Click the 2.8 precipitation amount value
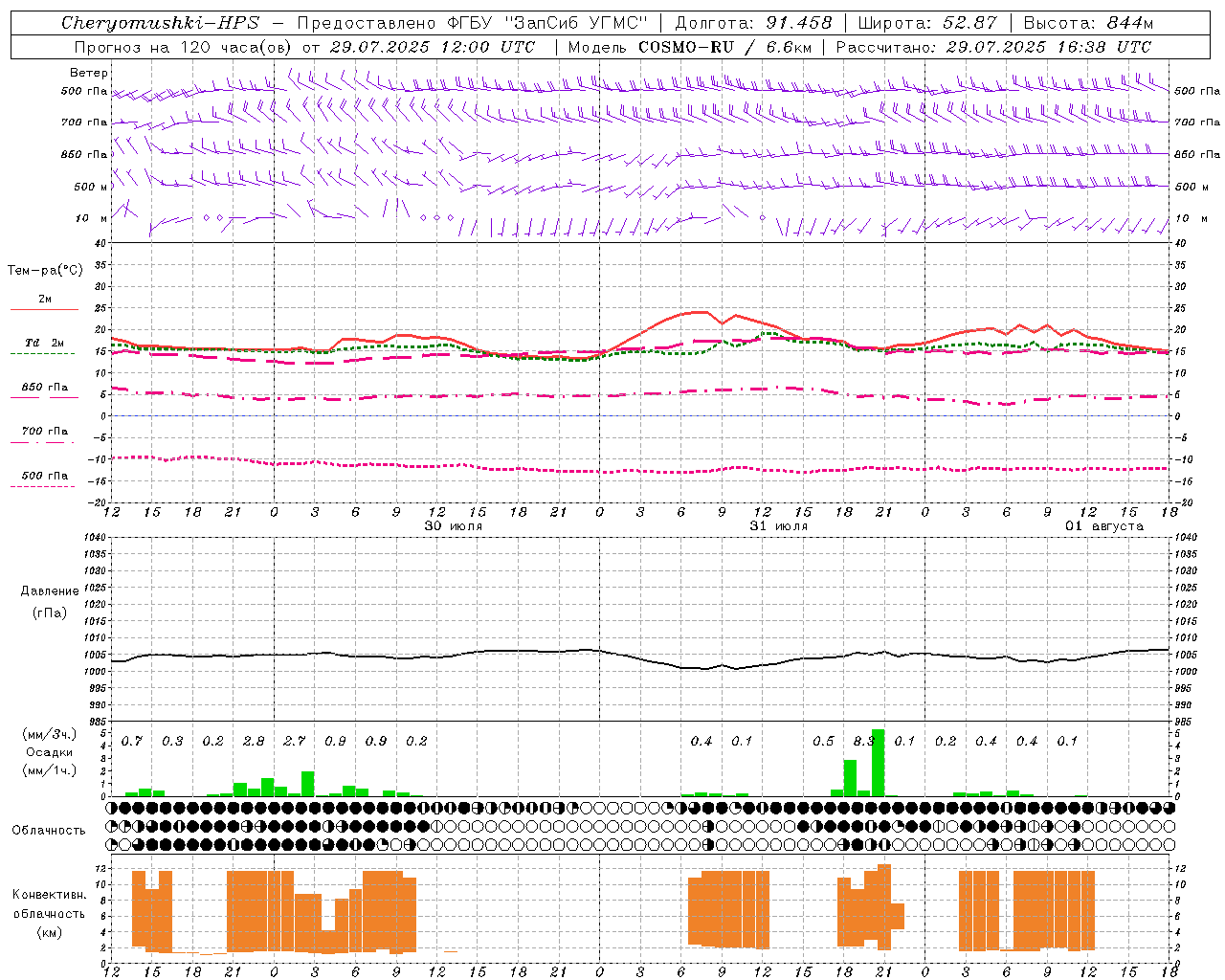 (x=254, y=742)
